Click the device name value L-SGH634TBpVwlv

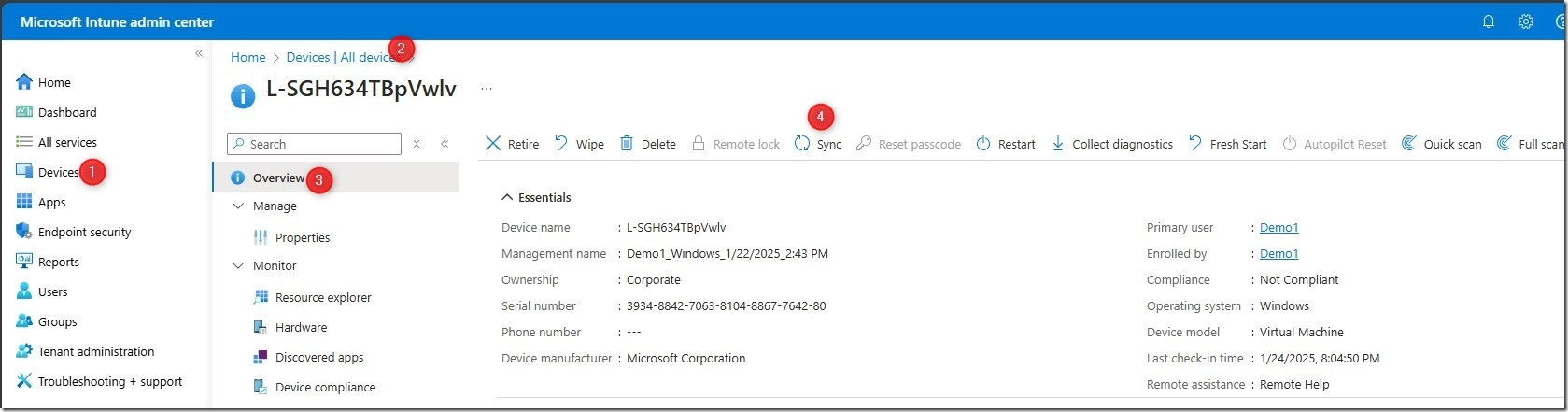click(676, 227)
